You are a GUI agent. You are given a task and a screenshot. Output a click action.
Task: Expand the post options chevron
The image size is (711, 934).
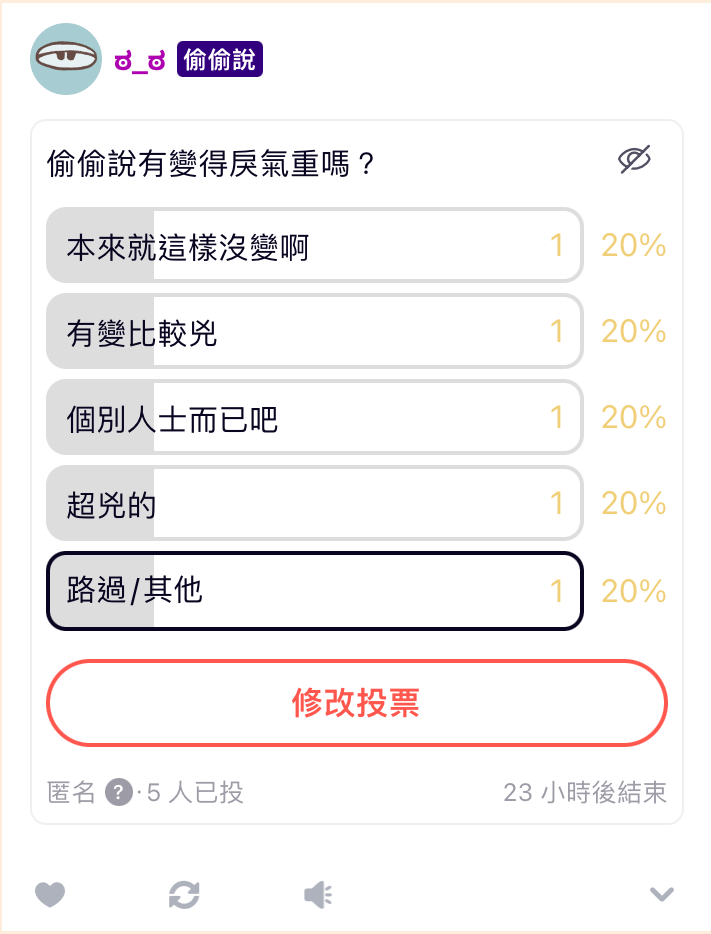tap(662, 894)
